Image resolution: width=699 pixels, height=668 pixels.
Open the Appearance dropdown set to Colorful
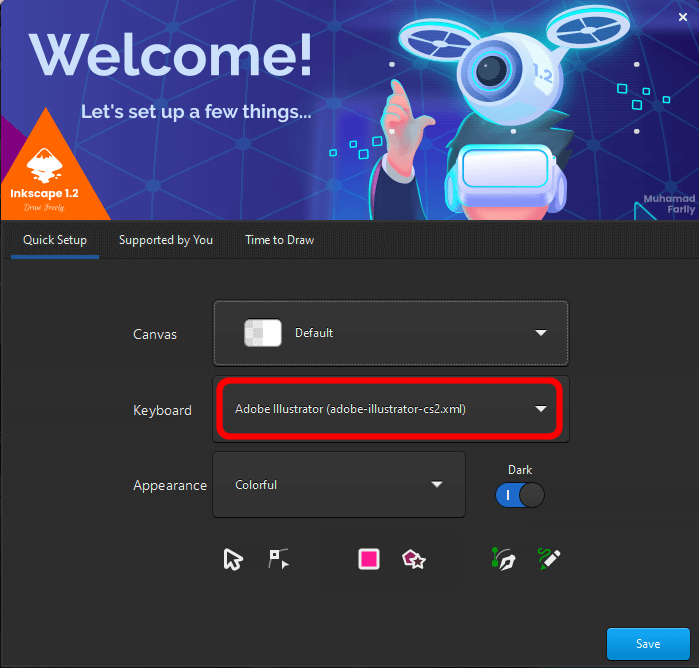click(x=339, y=484)
